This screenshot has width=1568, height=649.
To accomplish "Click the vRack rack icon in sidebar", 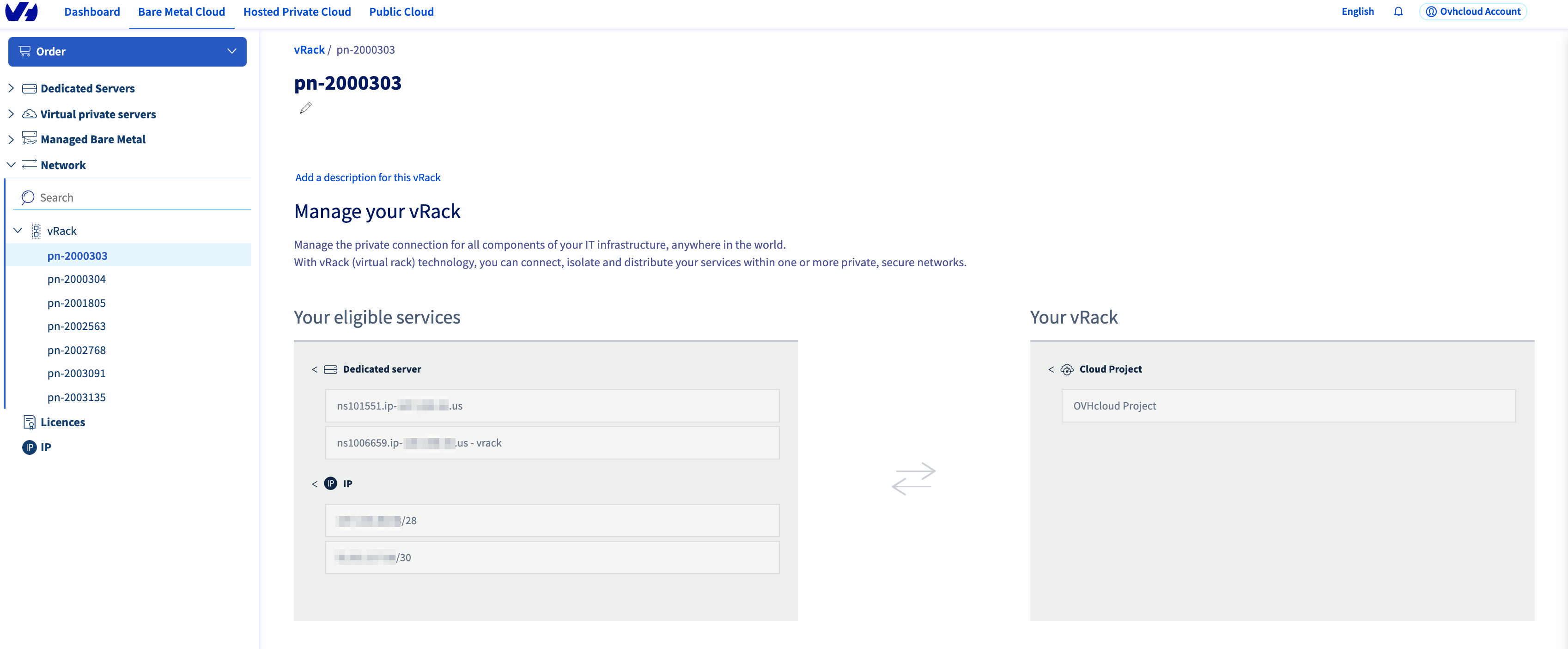I will 36,231.
